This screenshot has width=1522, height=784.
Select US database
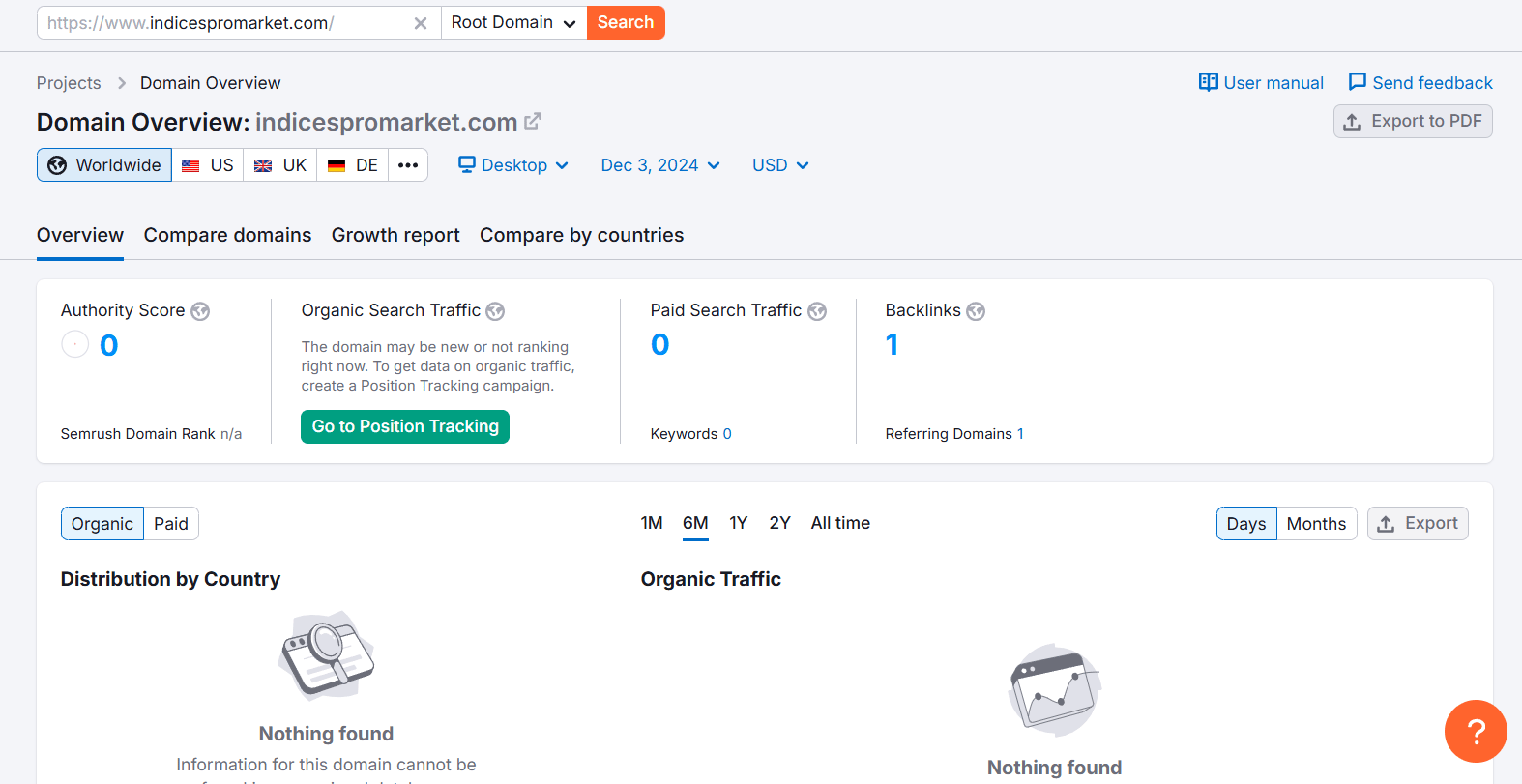[x=208, y=165]
